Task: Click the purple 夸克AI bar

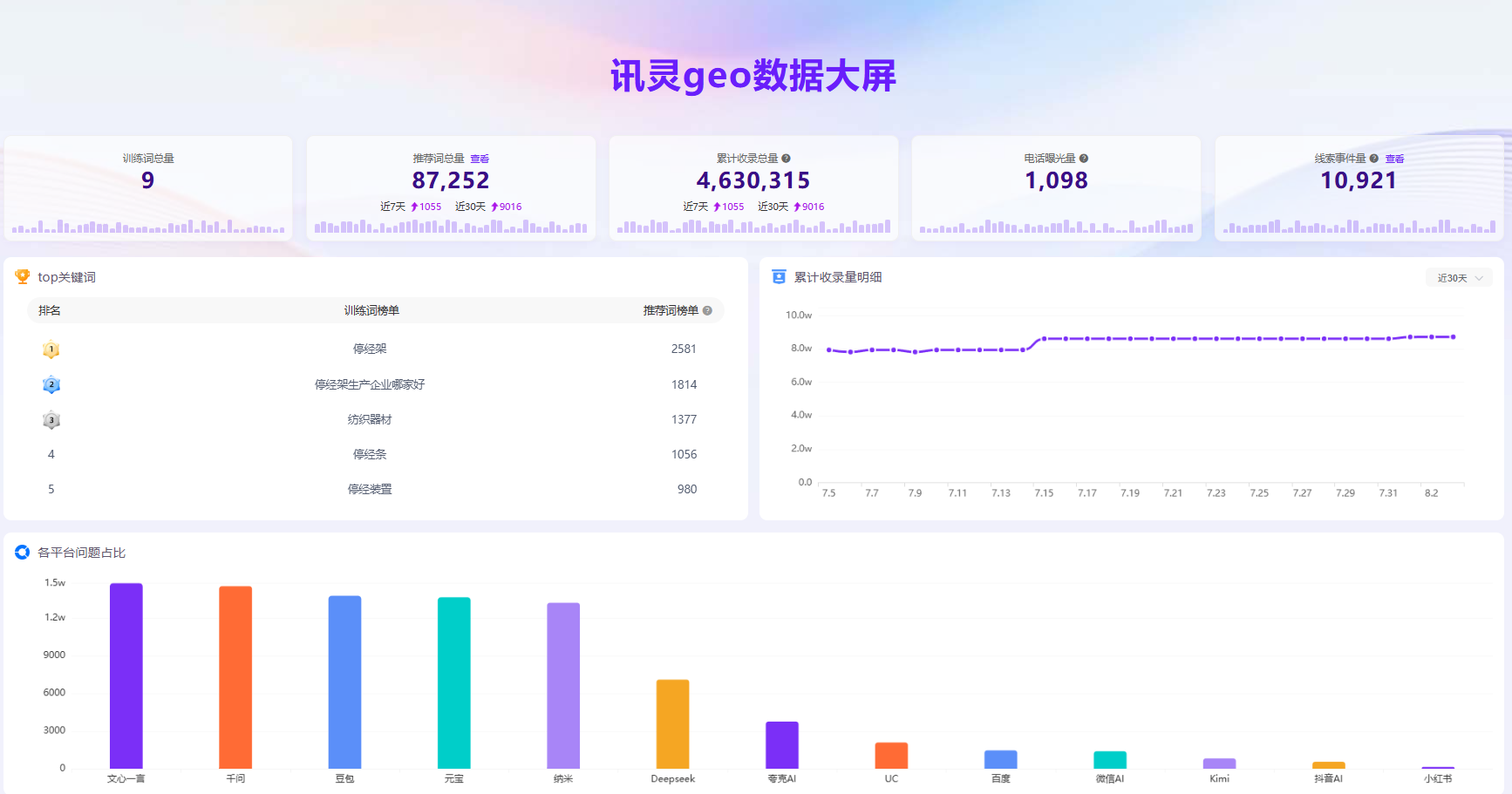Action: tap(782, 745)
